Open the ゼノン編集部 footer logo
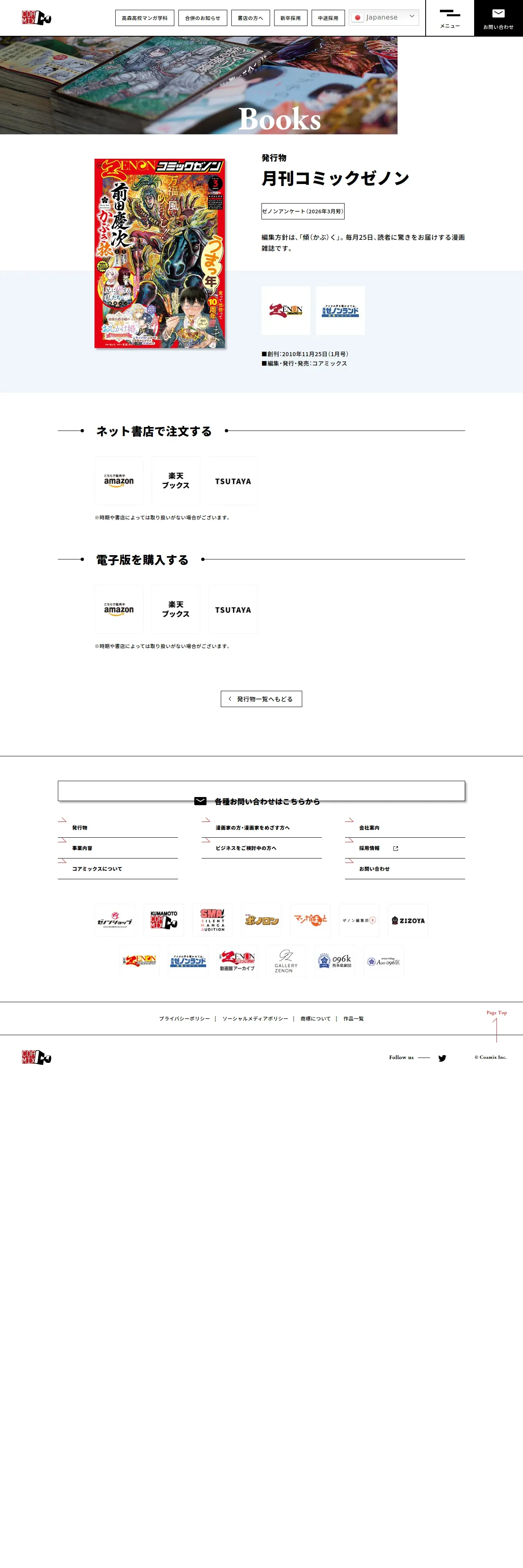This screenshot has width=523, height=1568. (x=359, y=920)
